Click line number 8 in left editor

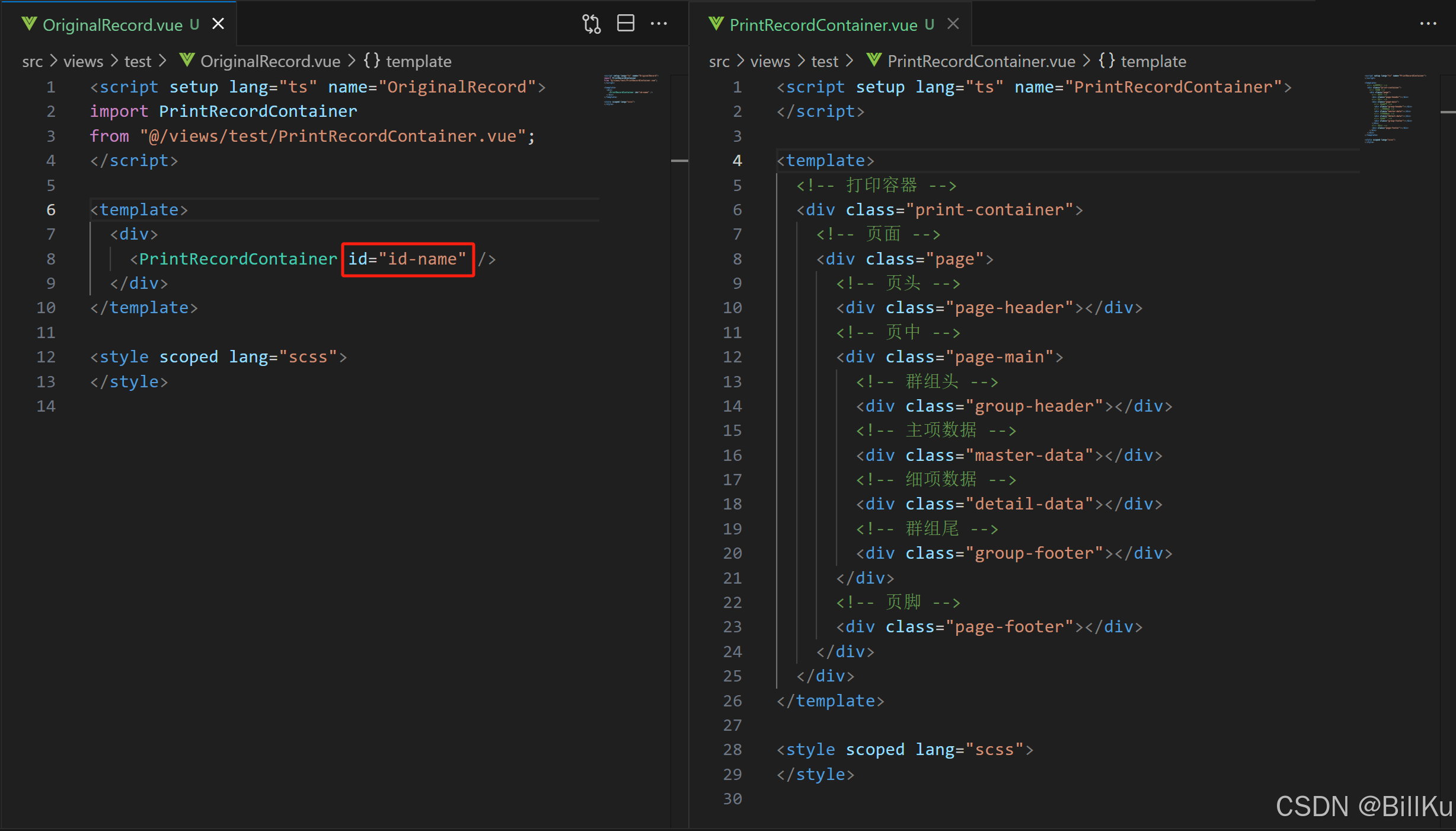click(x=51, y=259)
